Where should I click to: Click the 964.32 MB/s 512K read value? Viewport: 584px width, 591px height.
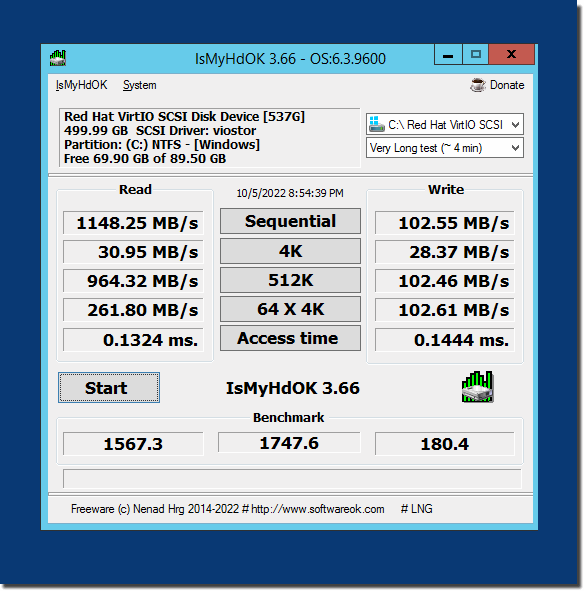(133, 281)
